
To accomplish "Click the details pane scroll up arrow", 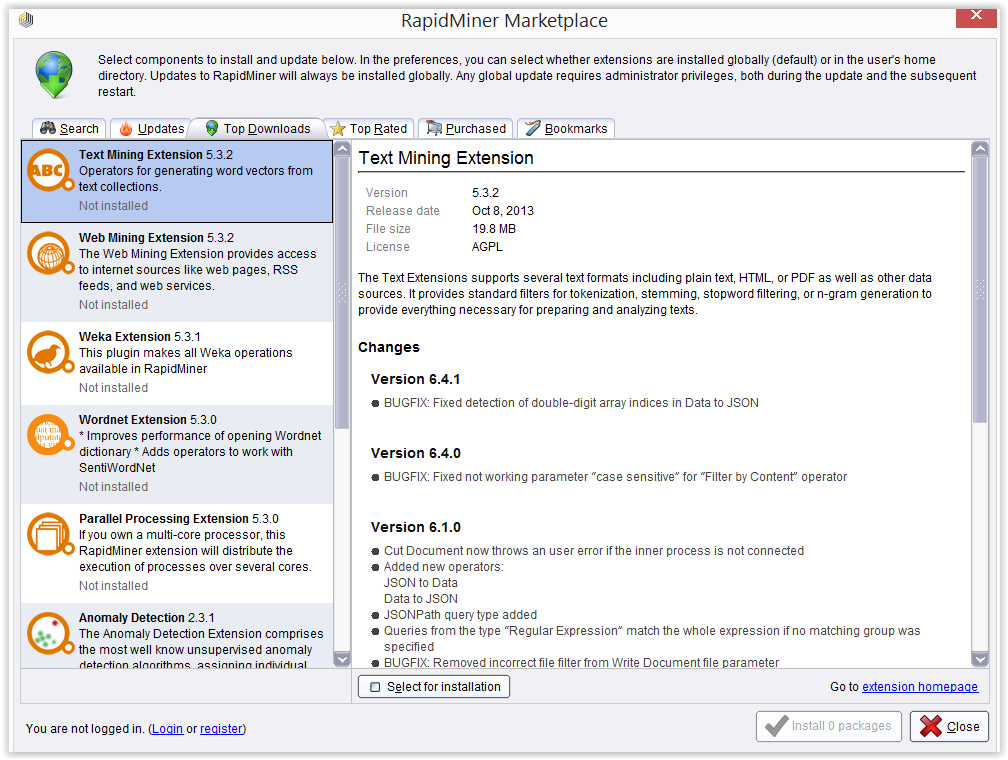I will coord(980,149).
